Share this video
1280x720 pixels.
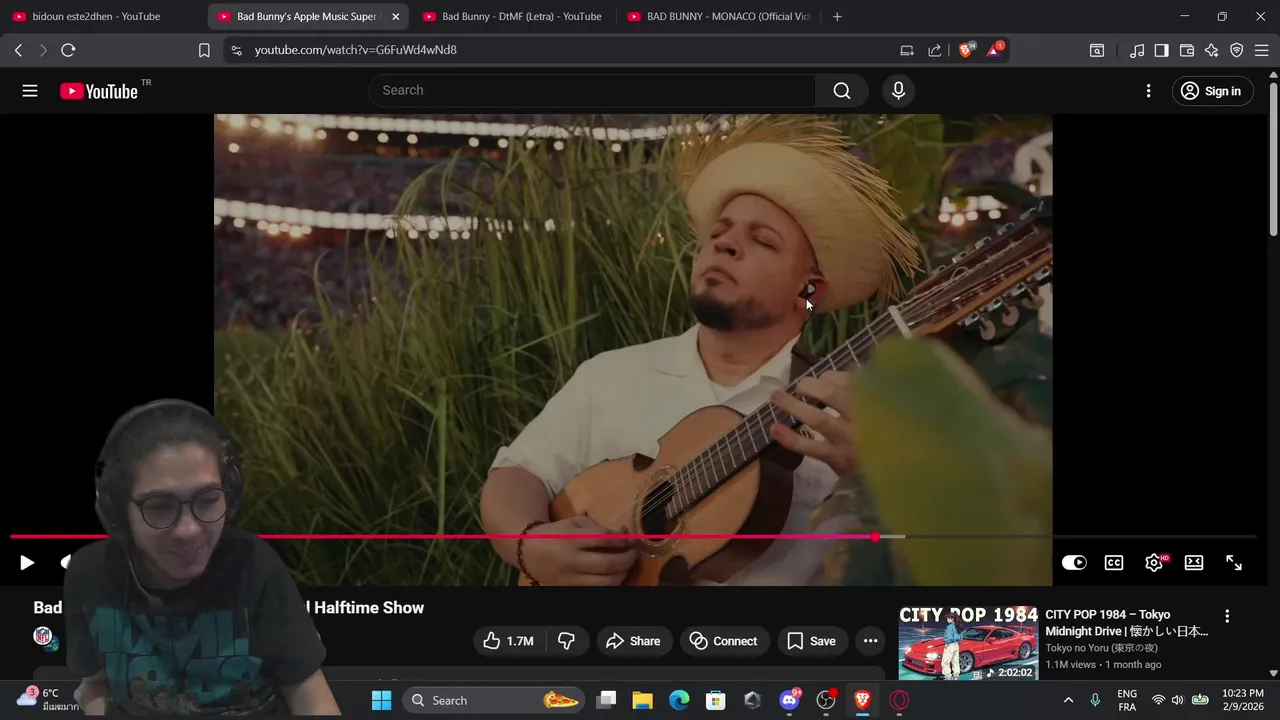633,641
